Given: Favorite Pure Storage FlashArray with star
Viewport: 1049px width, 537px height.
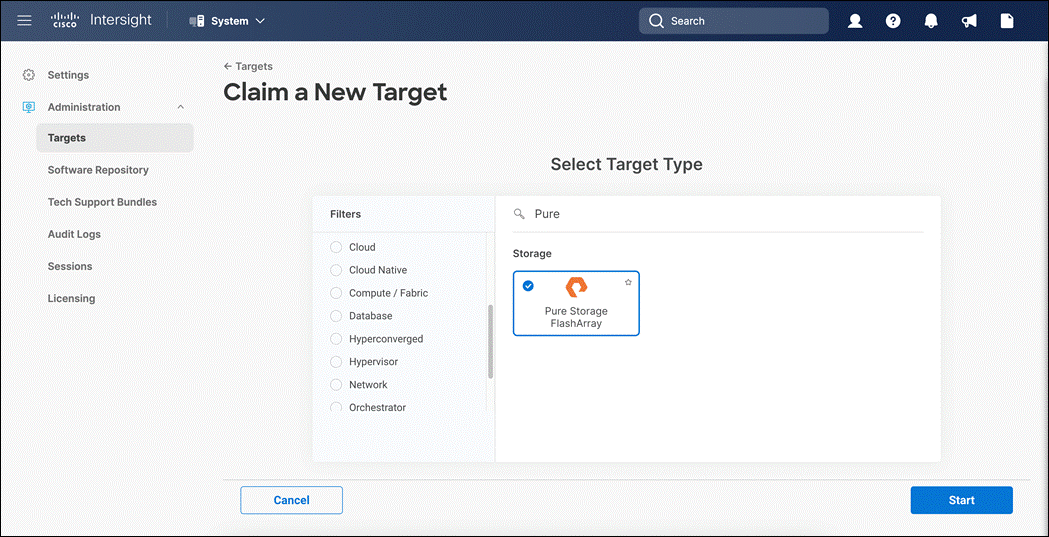Looking at the screenshot, I should [628, 282].
